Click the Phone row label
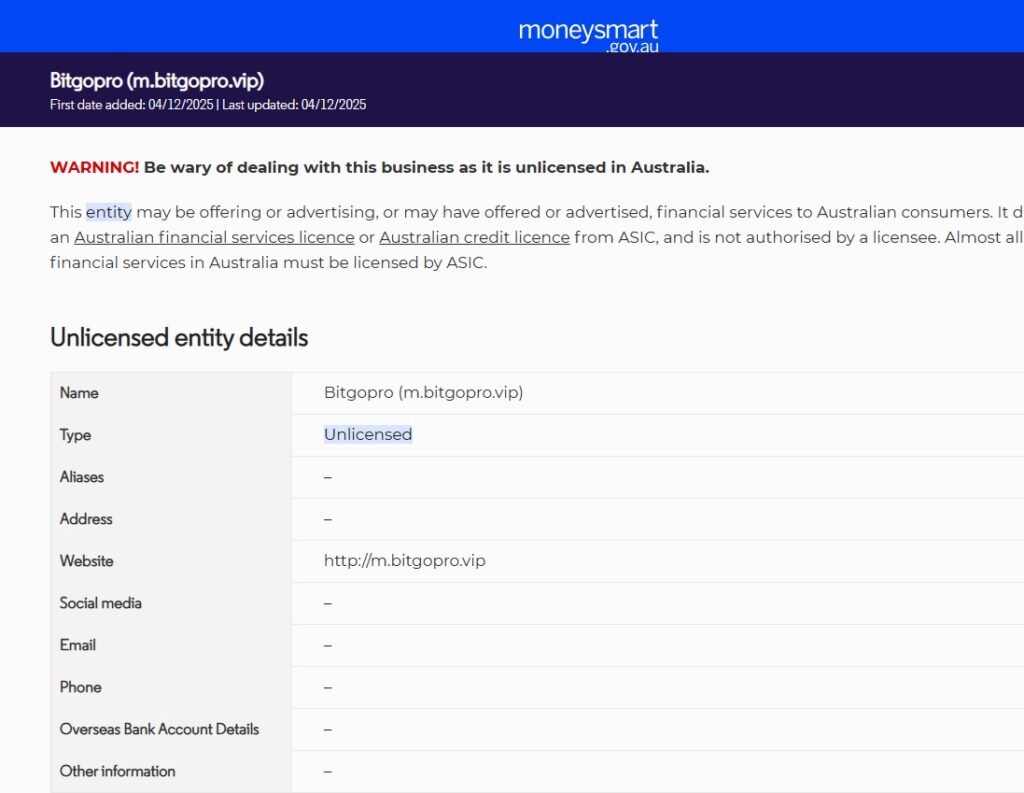This screenshot has width=1024, height=793. click(80, 687)
